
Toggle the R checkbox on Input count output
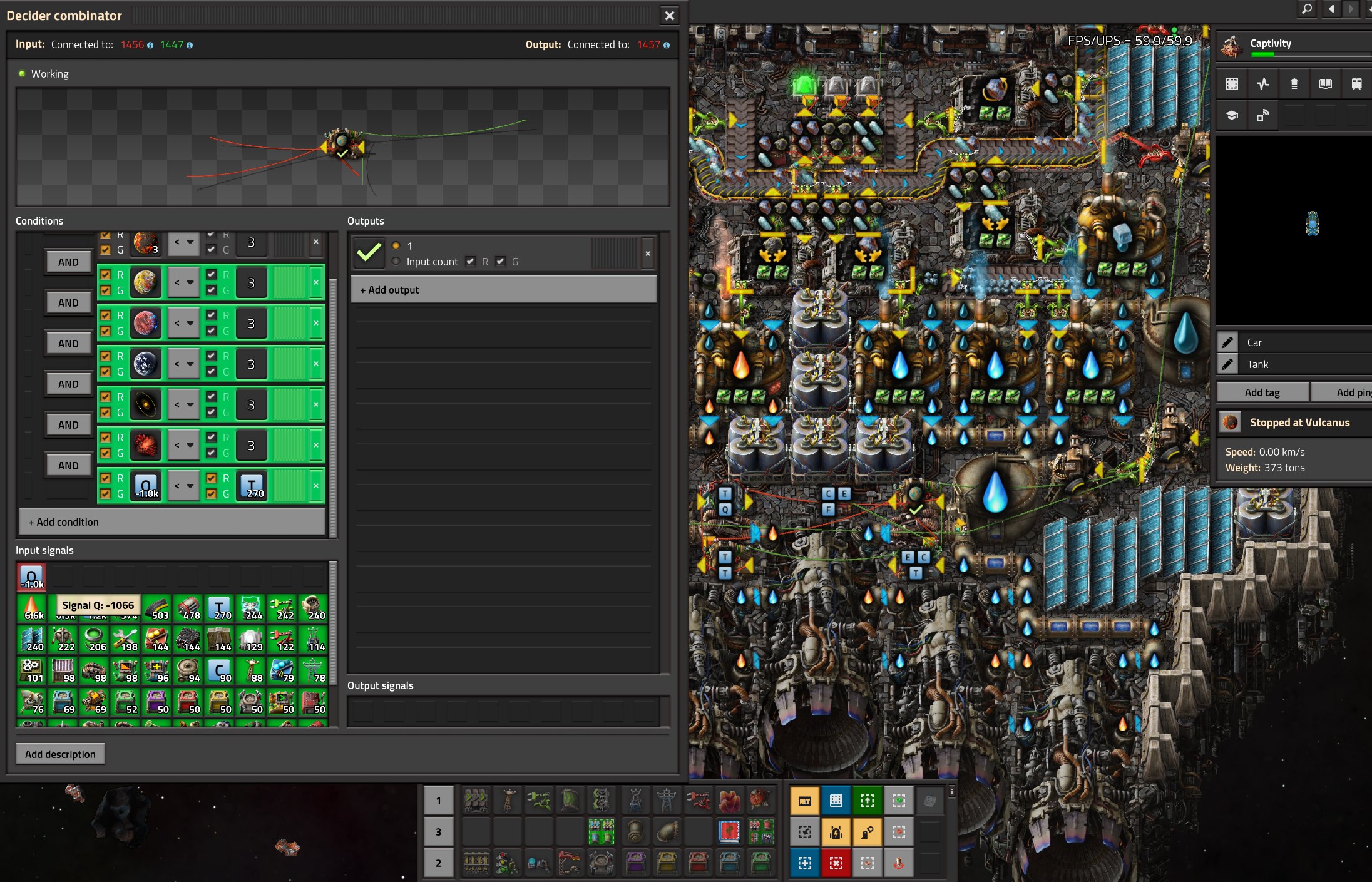point(471,262)
